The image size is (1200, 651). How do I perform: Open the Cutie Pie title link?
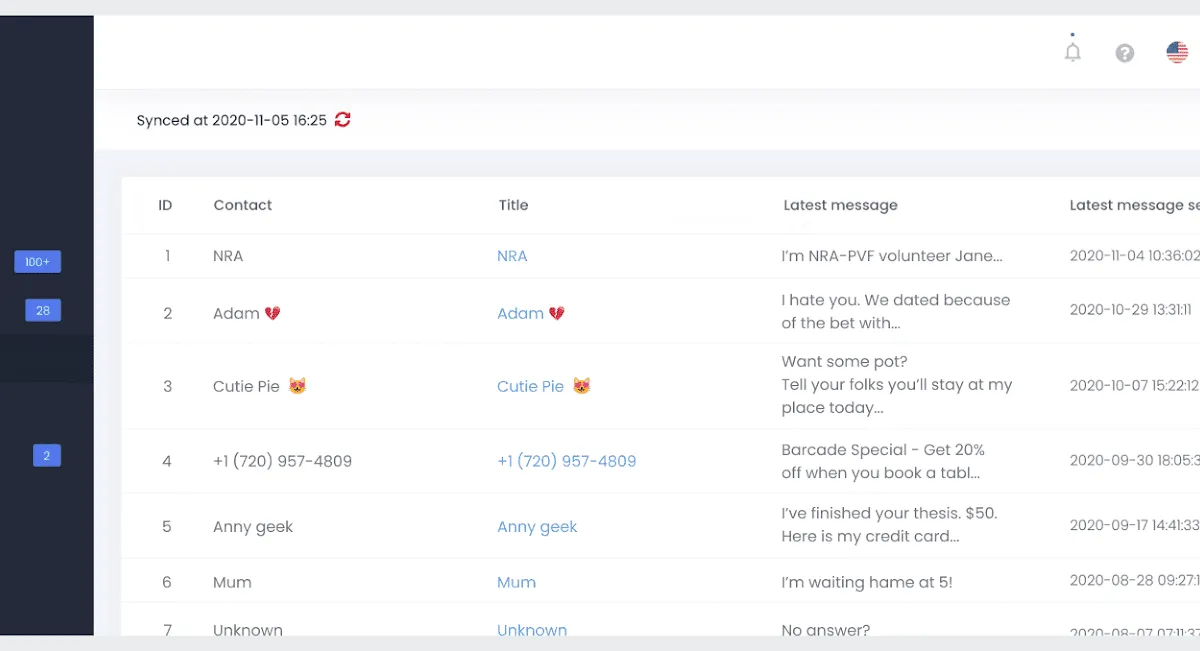(x=544, y=386)
